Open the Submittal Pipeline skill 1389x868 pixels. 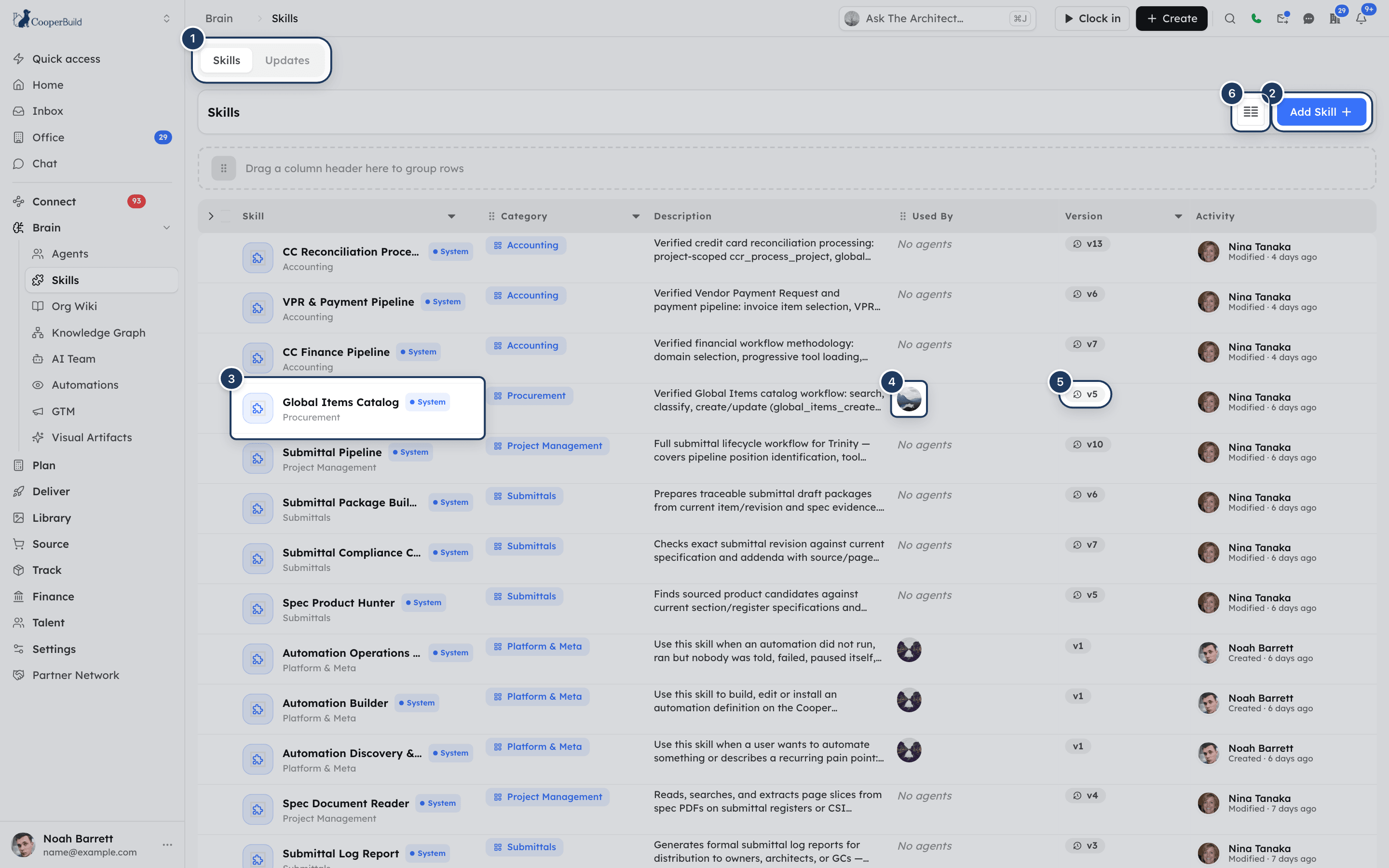(332, 452)
